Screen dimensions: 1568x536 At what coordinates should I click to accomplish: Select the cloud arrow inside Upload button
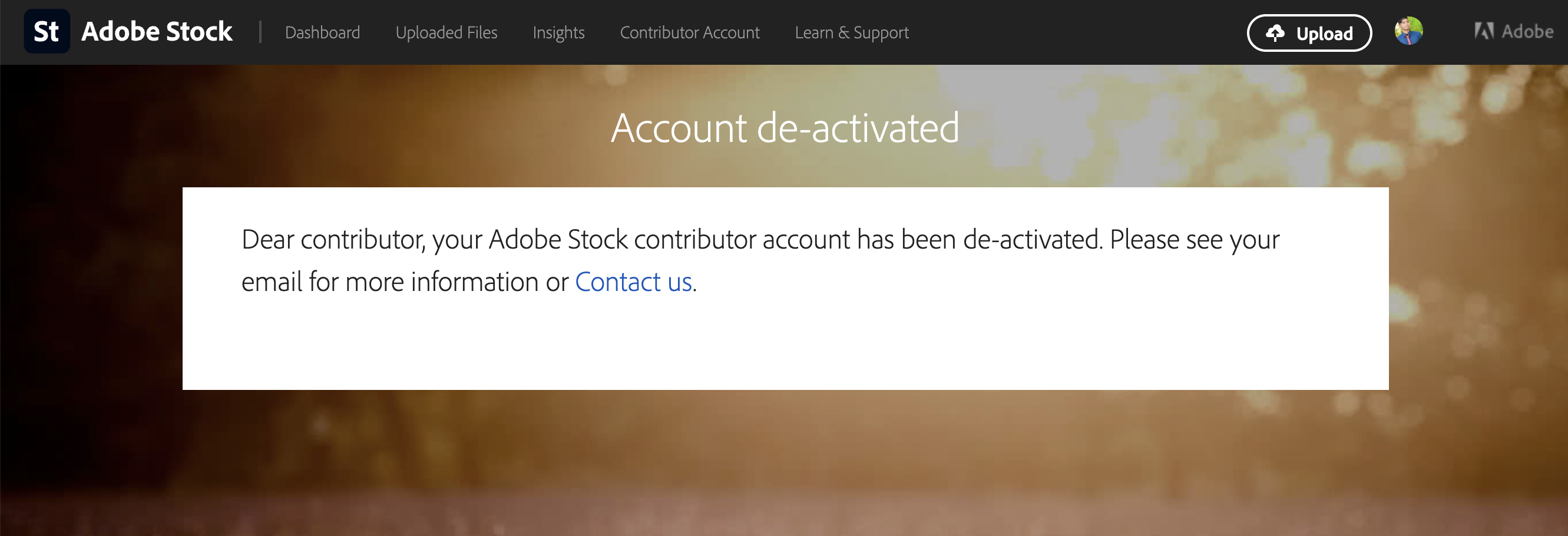coord(1276,33)
